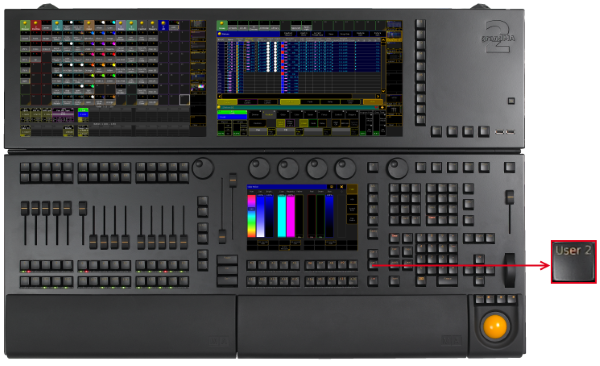
Task: Click the pin icon beside the small-screen close button
Action: pos(332,187)
